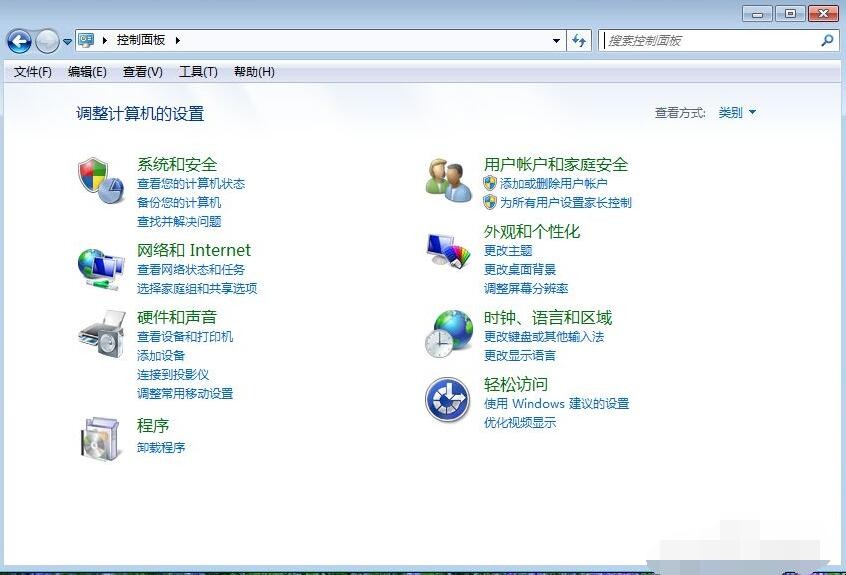Click 更改桌面背景 link
This screenshot has height=575, width=846.
click(520, 270)
